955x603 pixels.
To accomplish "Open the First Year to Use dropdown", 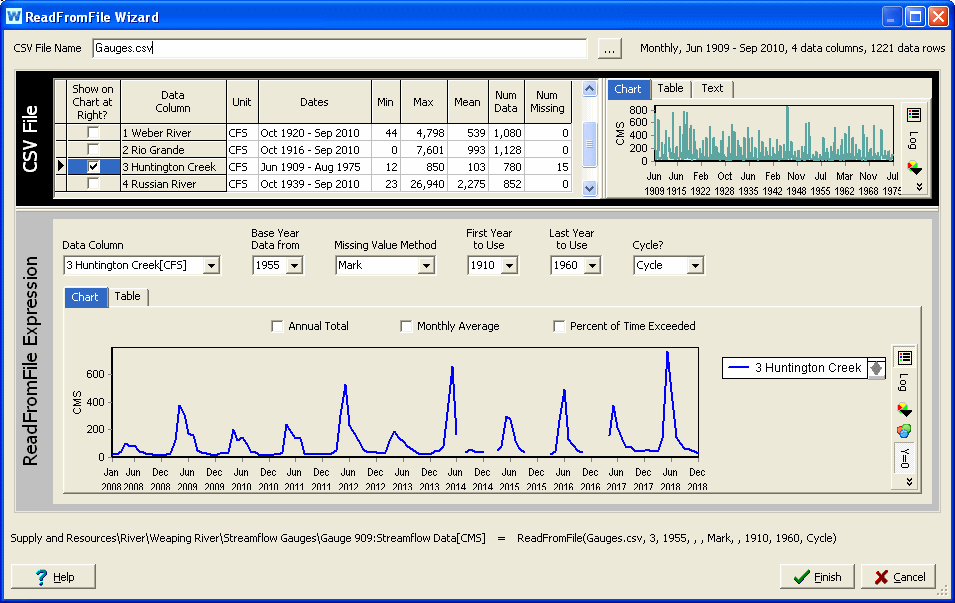I will point(510,266).
